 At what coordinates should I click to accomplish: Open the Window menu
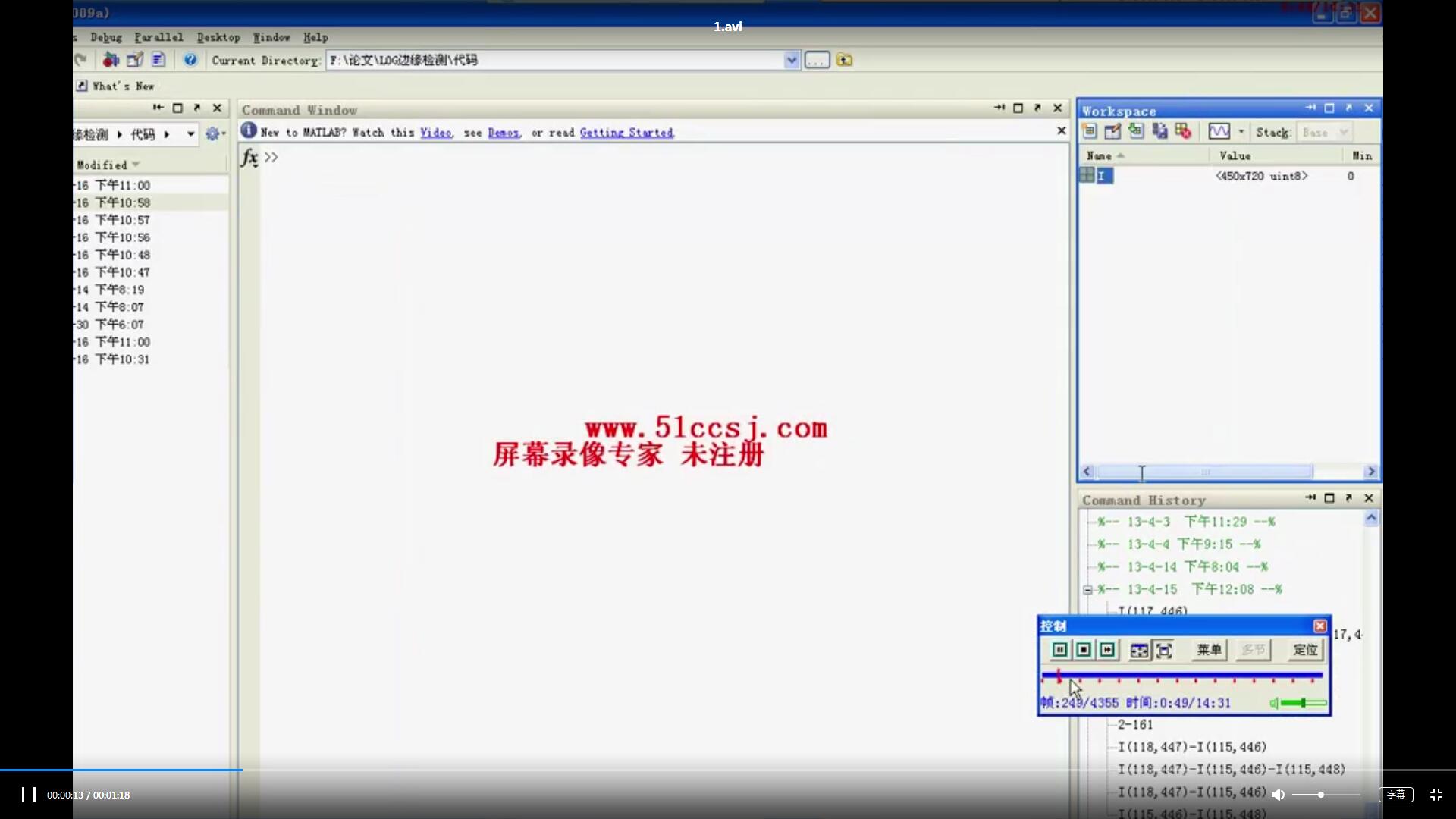click(x=271, y=37)
